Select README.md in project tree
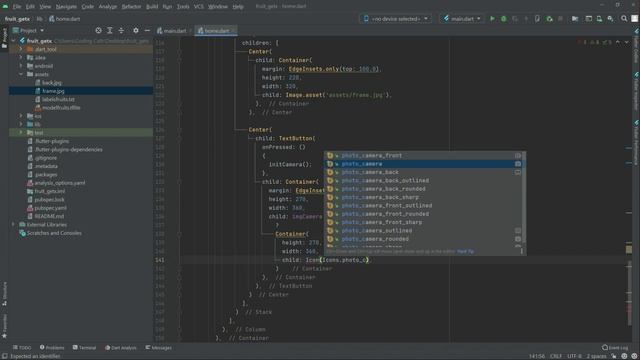Screen dimensions: 640x360 coord(49,216)
